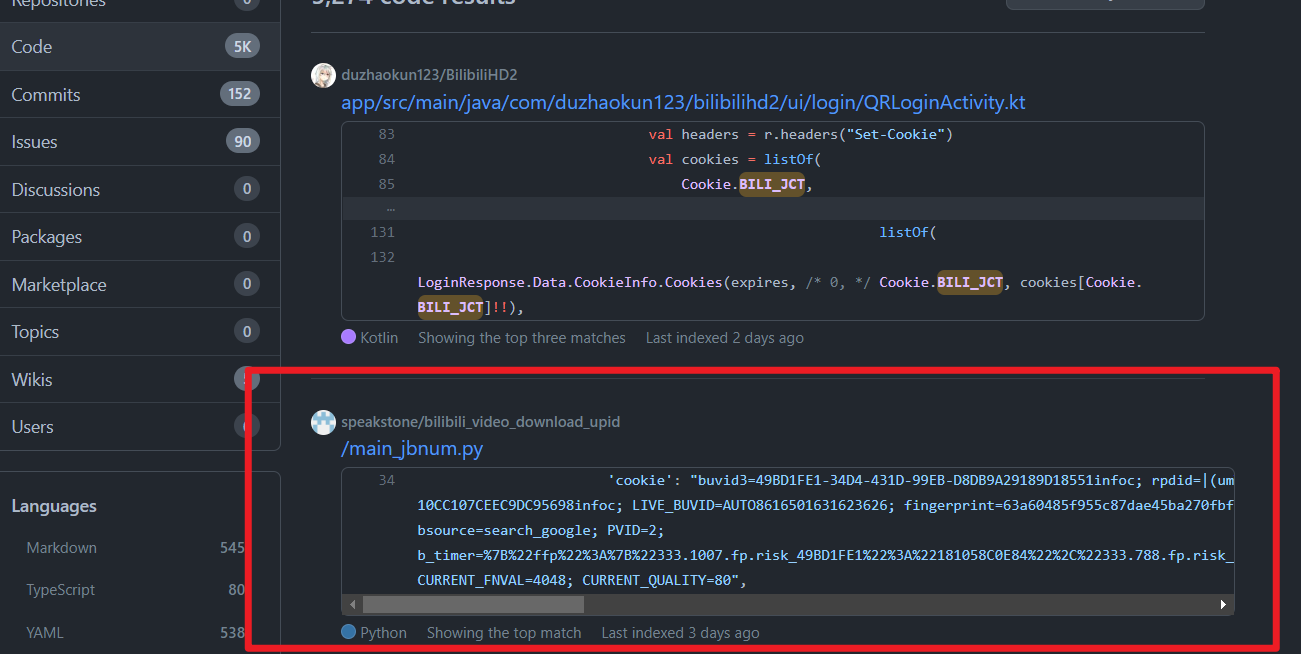1301x654 pixels.
Task: Open the Code search filter
Action: (x=140, y=47)
